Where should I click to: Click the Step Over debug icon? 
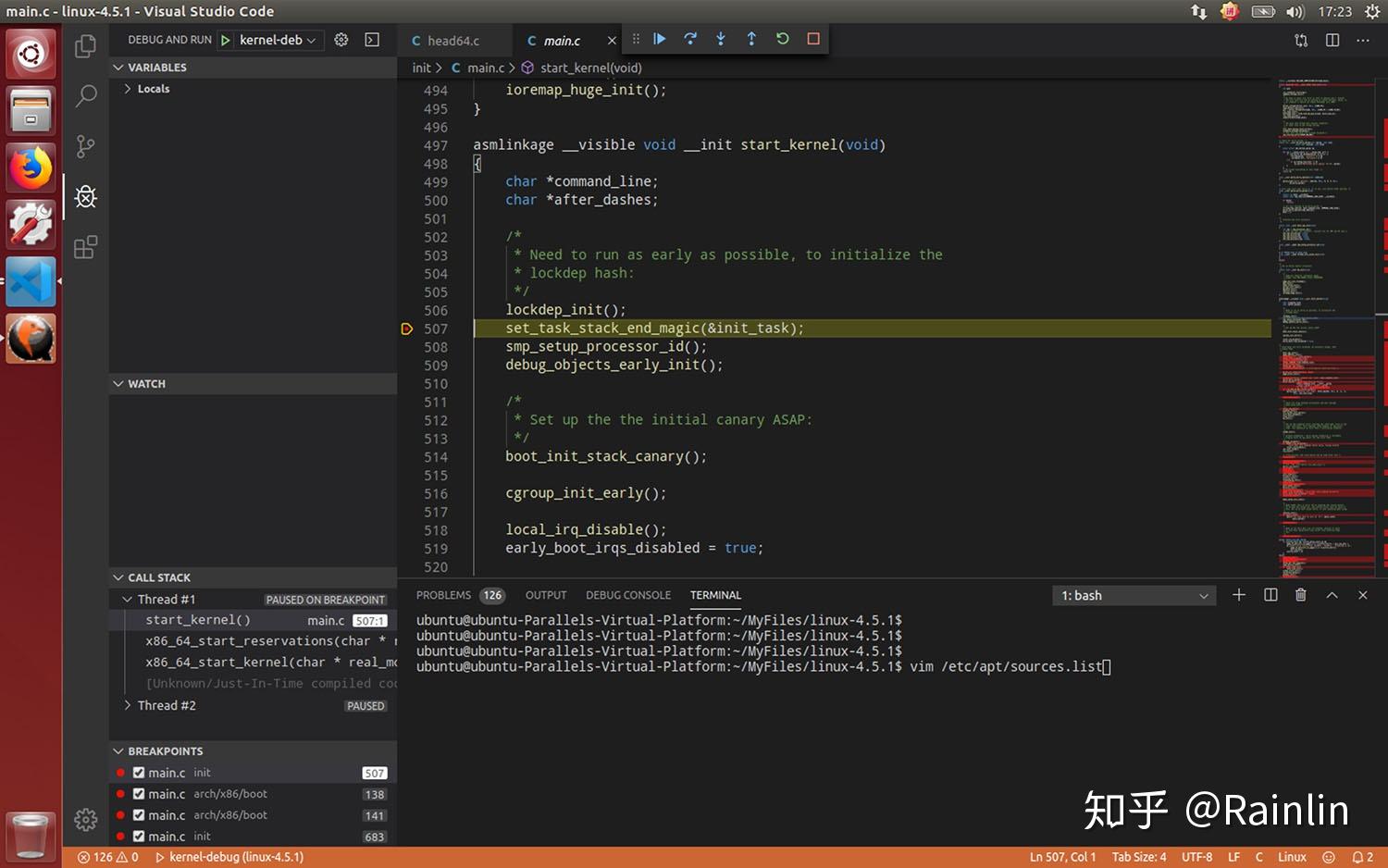(x=690, y=39)
